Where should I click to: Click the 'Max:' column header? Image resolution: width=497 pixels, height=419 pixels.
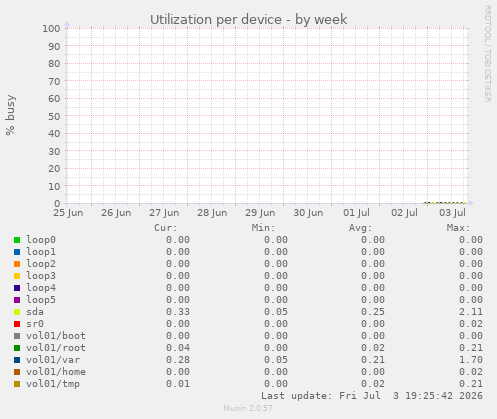click(458, 228)
